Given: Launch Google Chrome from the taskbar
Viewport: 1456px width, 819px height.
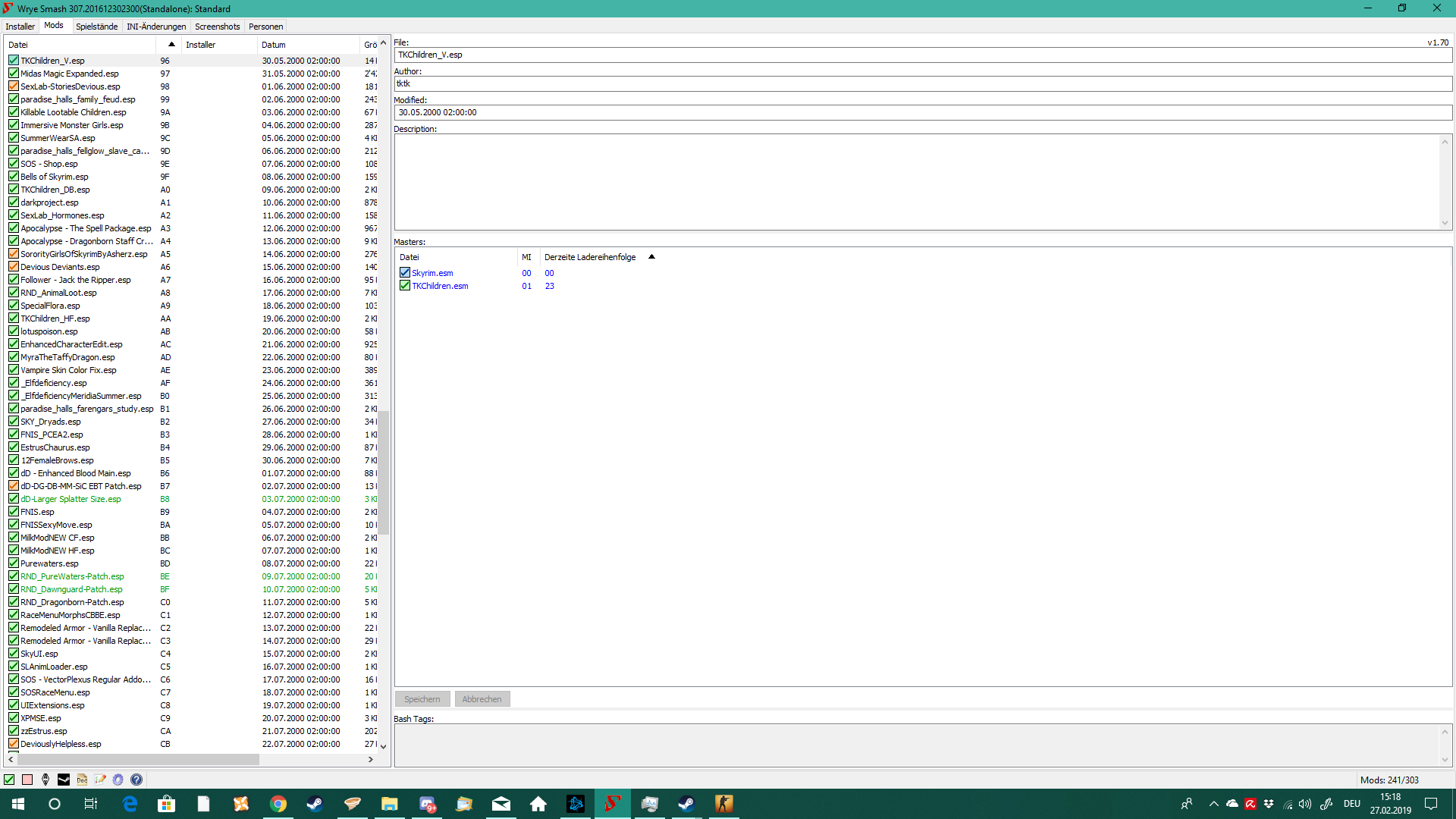Looking at the screenshot, I should [278, 804].
